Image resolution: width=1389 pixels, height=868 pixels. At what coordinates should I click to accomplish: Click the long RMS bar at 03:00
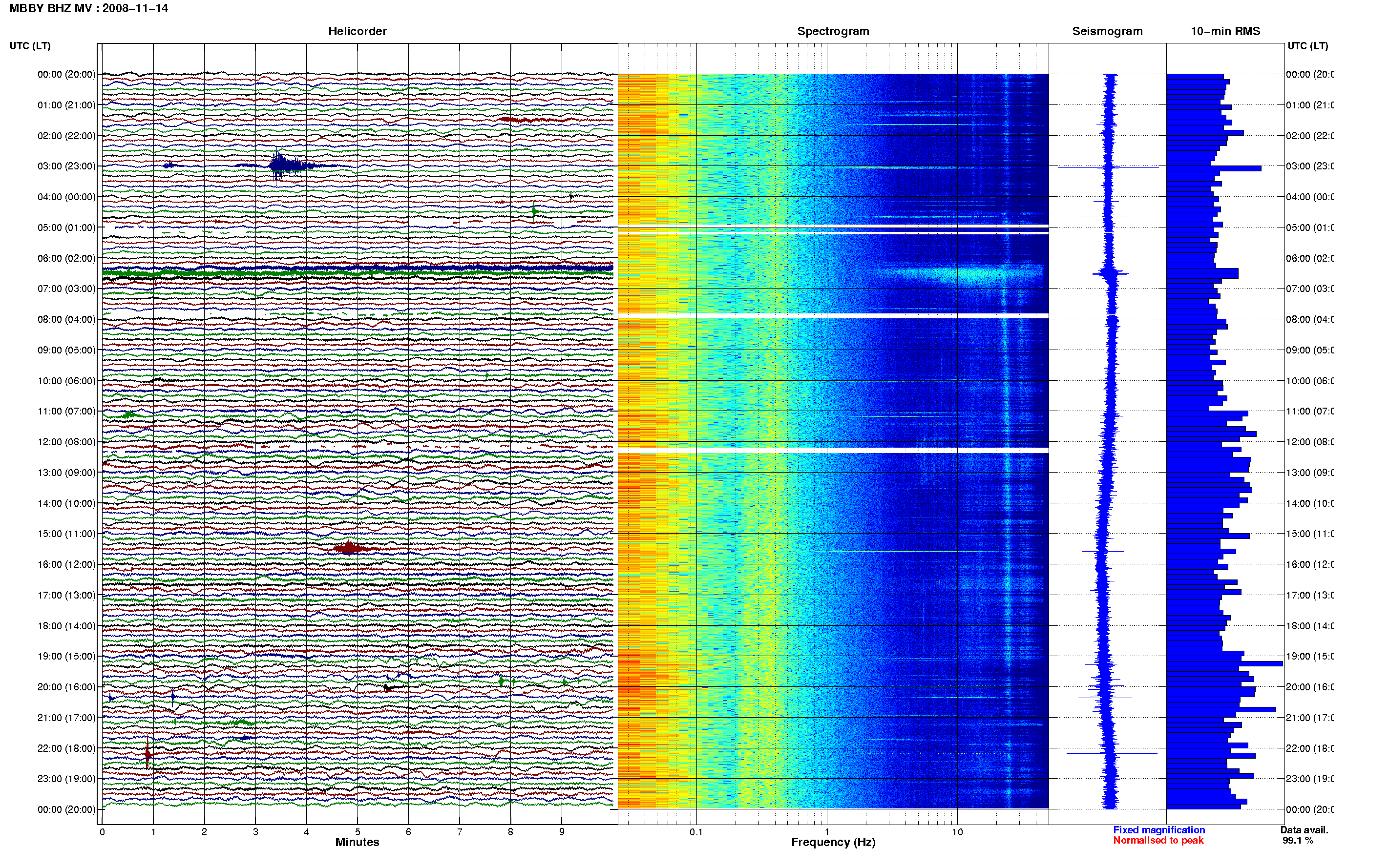(1214, 168)
